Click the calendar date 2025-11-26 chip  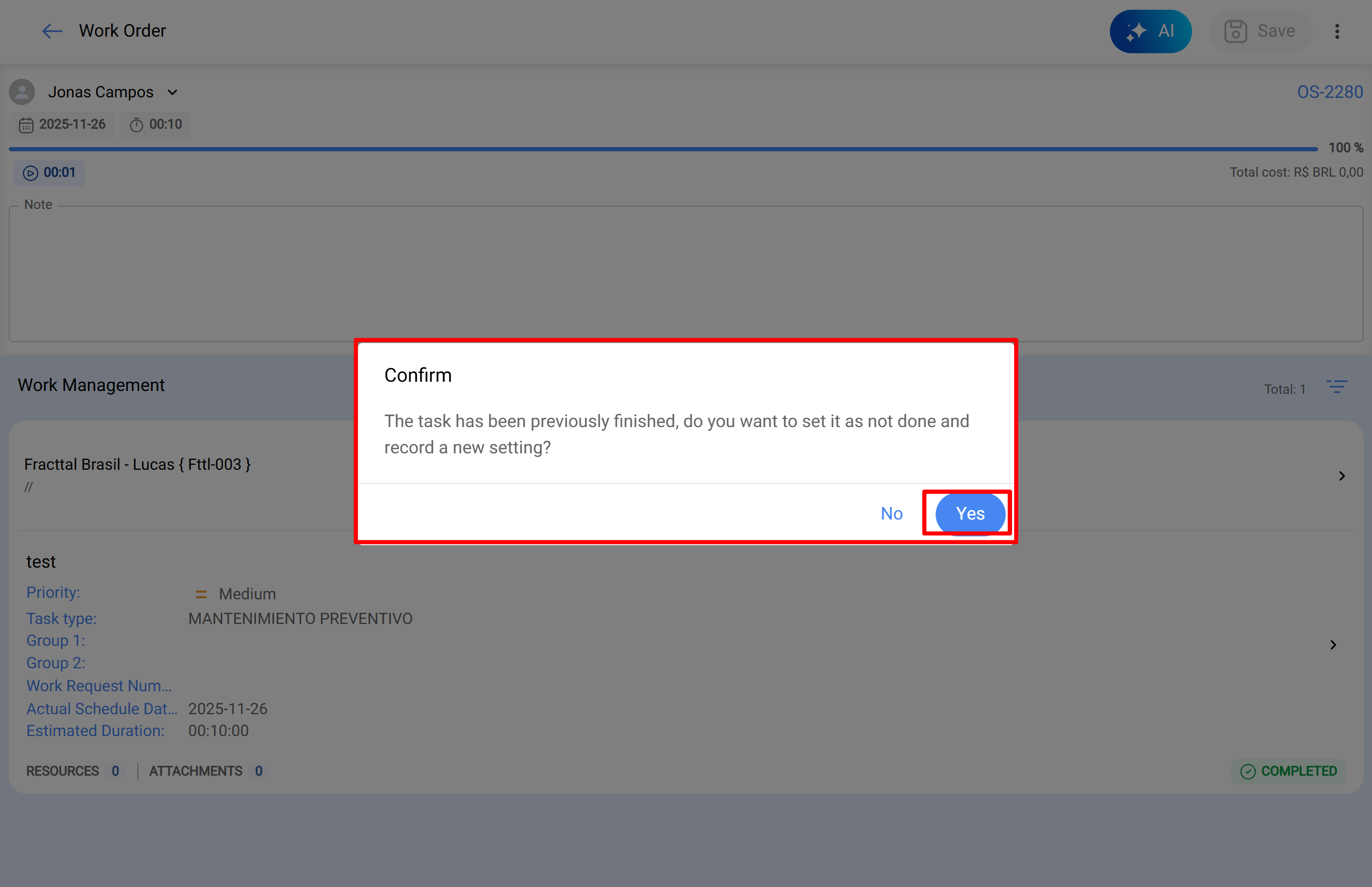[62, 125]
